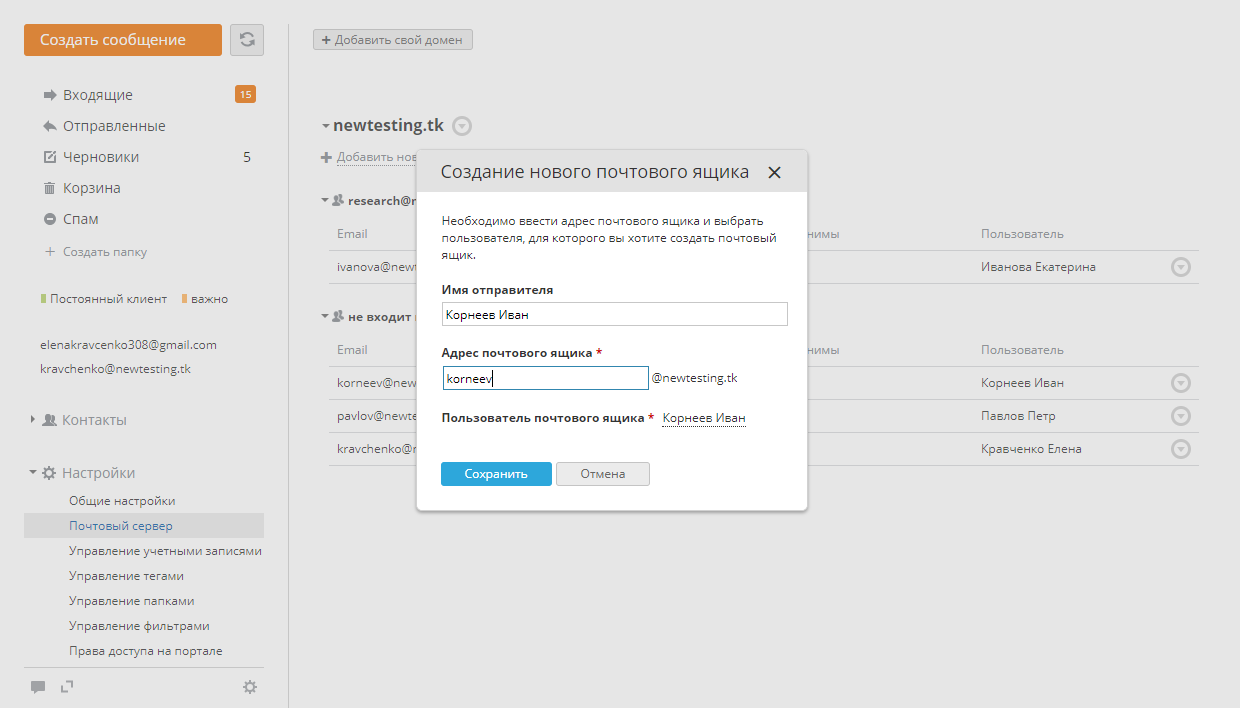The height and width of the screenshot is (708, 1240).
Task: Close the mailbox creation dialog
Action: pos(774,172)
